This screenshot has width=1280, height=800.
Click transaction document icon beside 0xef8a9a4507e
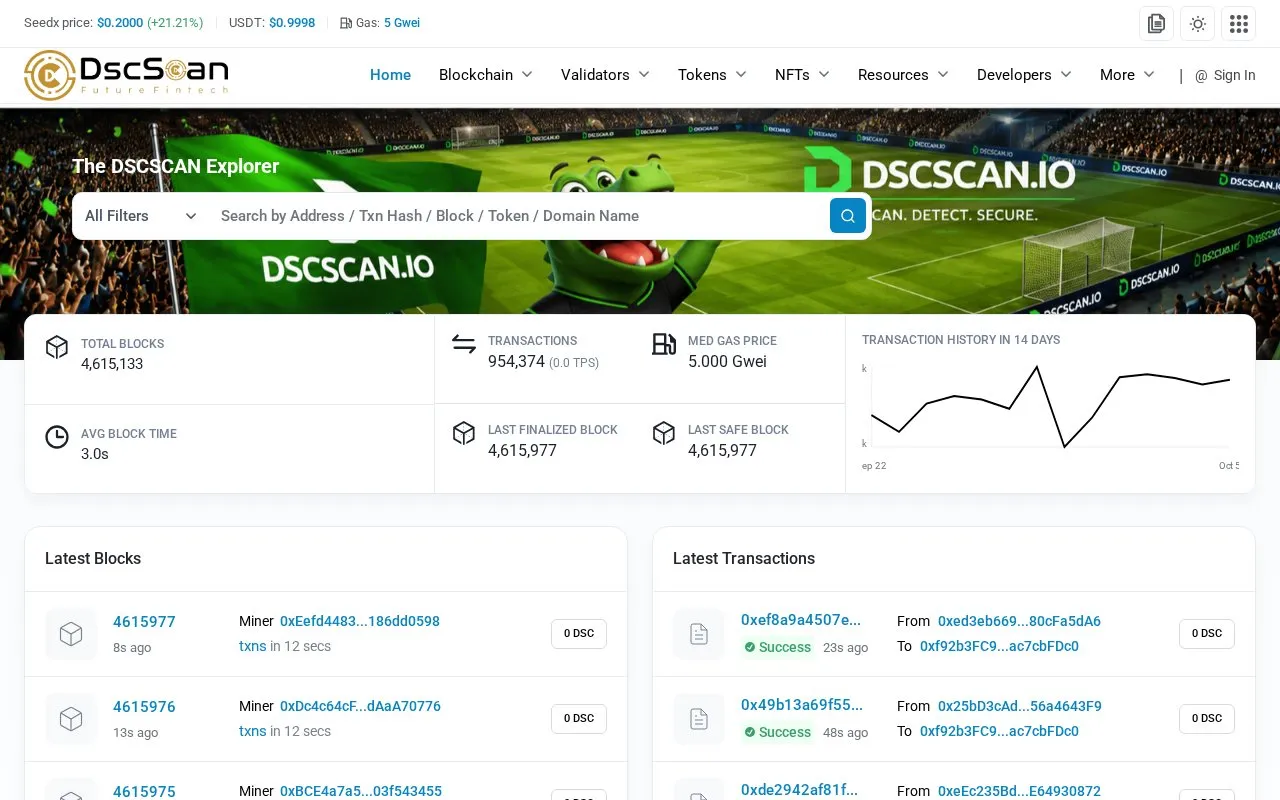(x=699, y=634)
